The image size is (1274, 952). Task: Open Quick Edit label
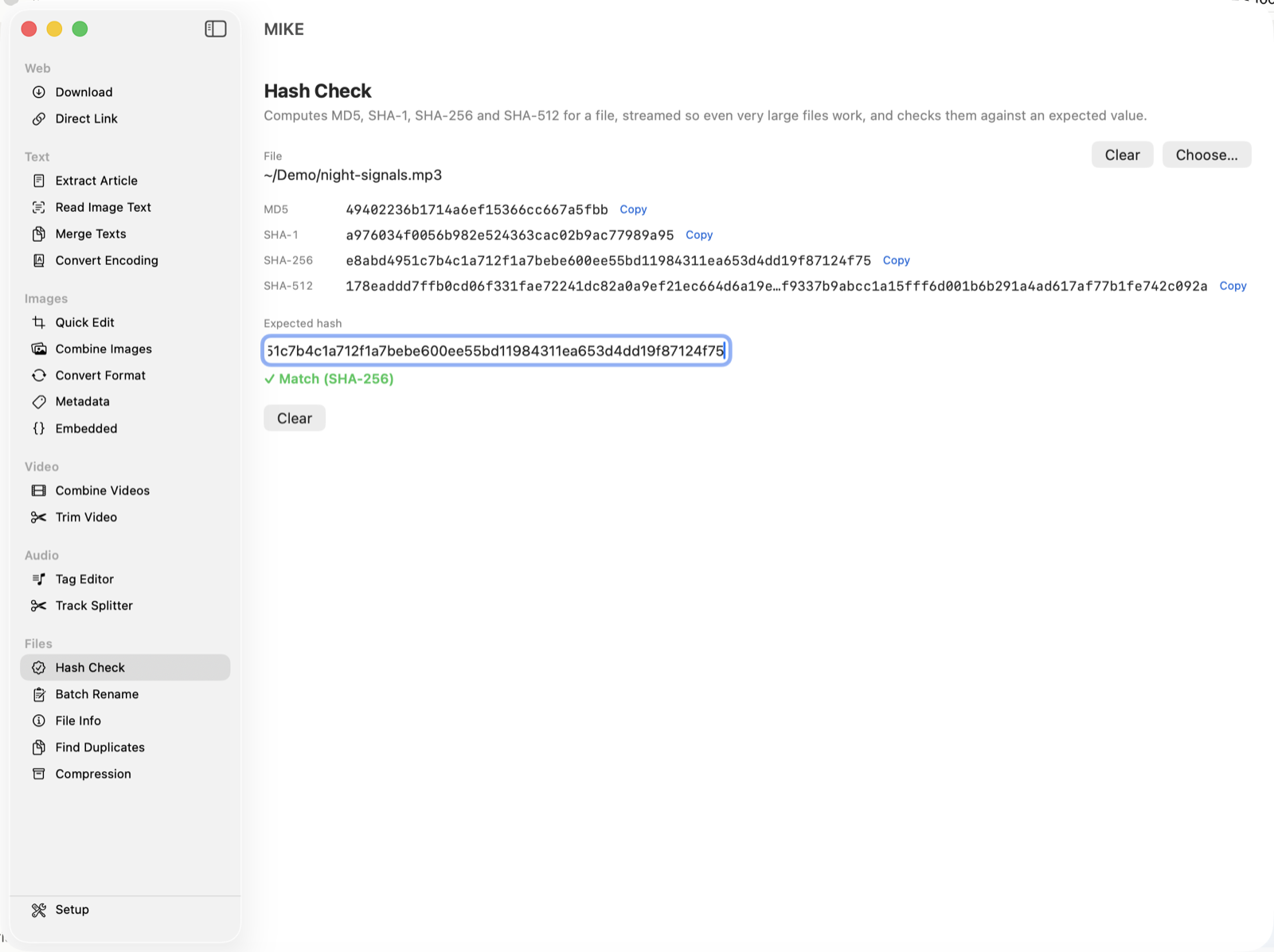(84, 322)
